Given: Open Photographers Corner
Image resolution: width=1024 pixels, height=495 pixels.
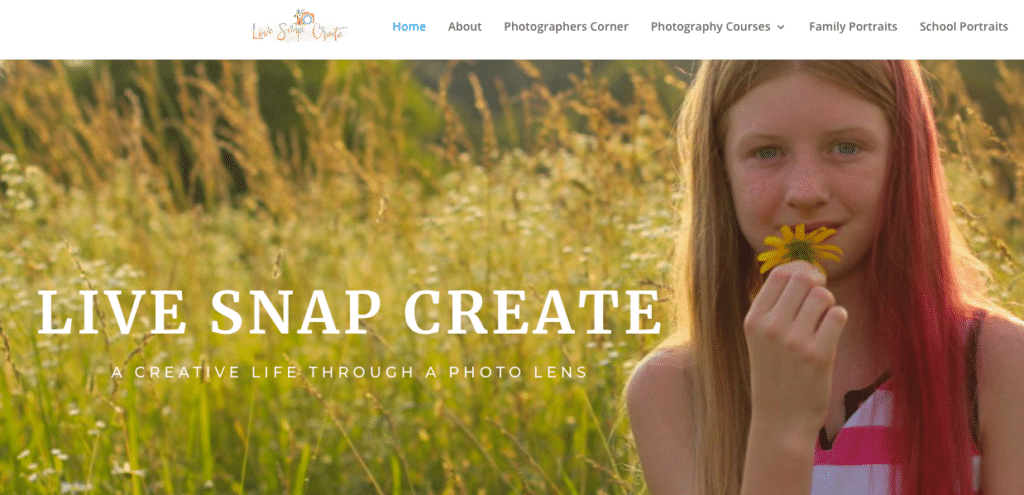Looking at the screenshot, I should 566,27.
